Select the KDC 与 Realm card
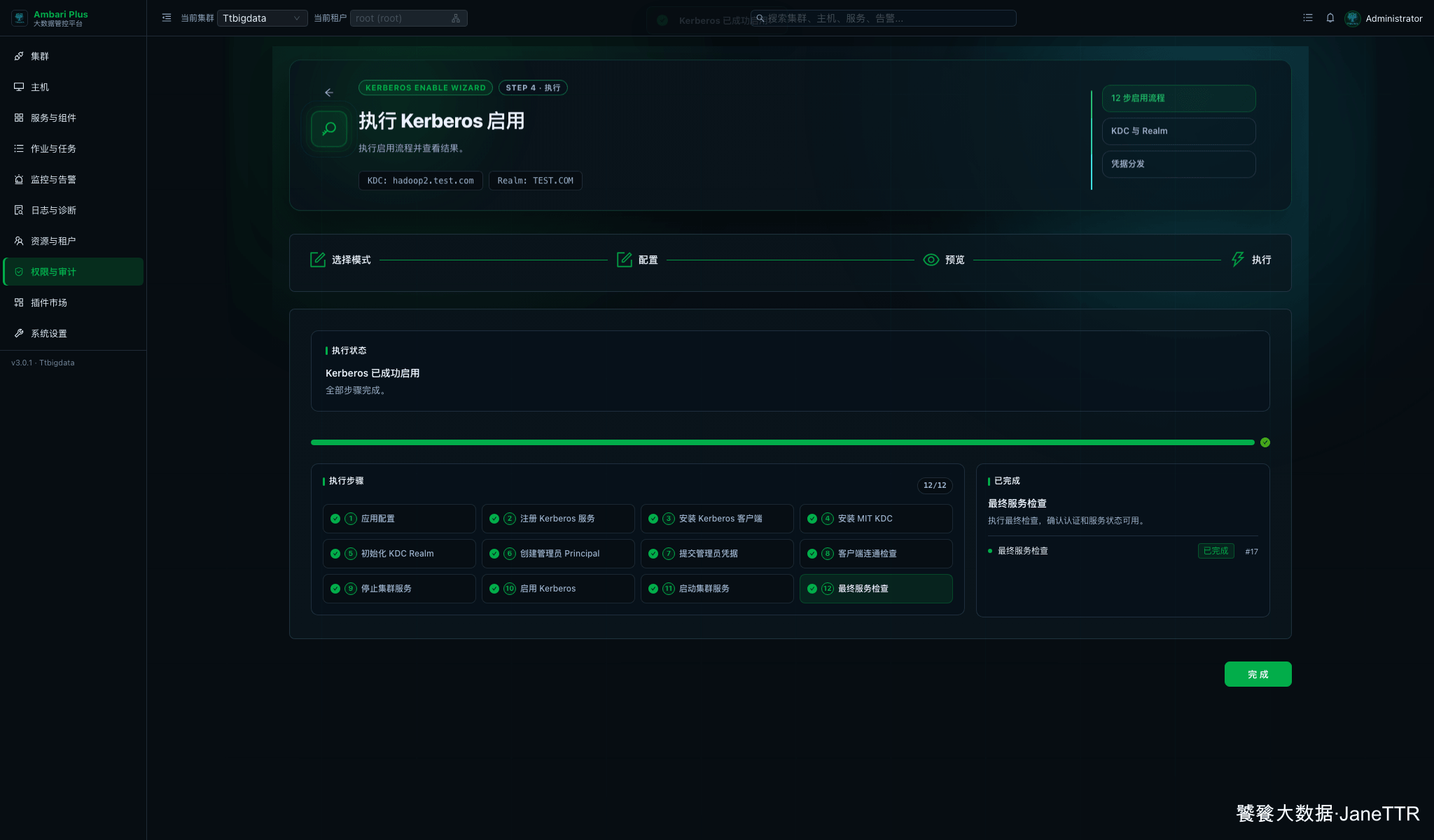Viewport: 1434px width, 840px height. (x=1179, y=132)
